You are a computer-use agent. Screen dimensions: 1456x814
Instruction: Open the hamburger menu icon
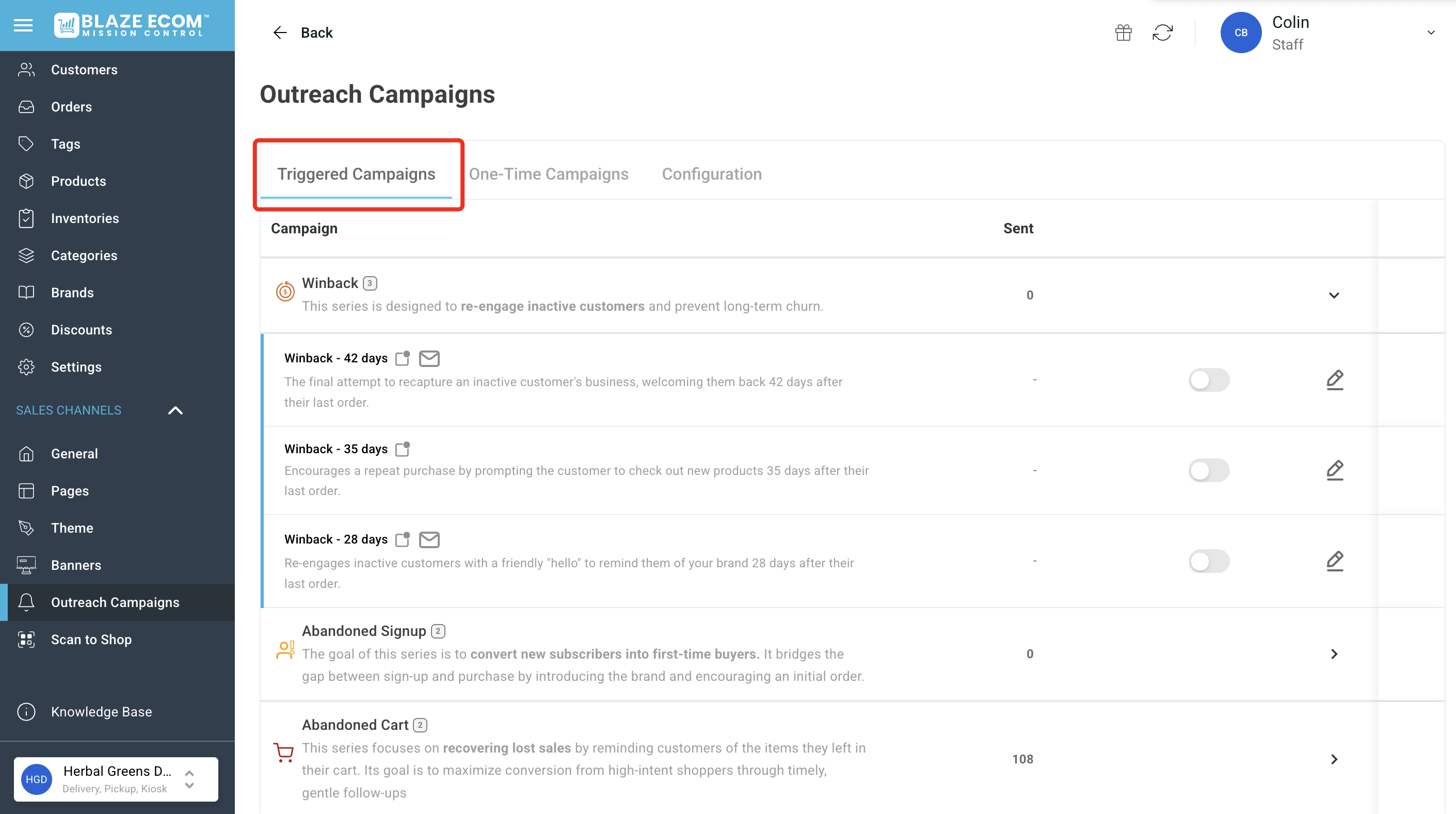(x=23, y=25)
